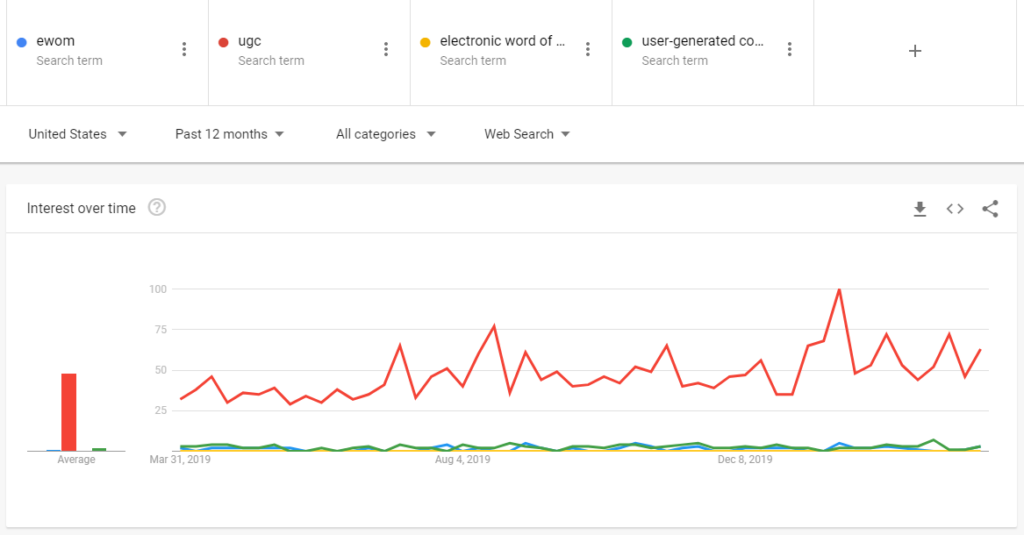This screenshot has width=1024, height=535.
Task: Open embed code for the chart
Action: tap(955, 209)
